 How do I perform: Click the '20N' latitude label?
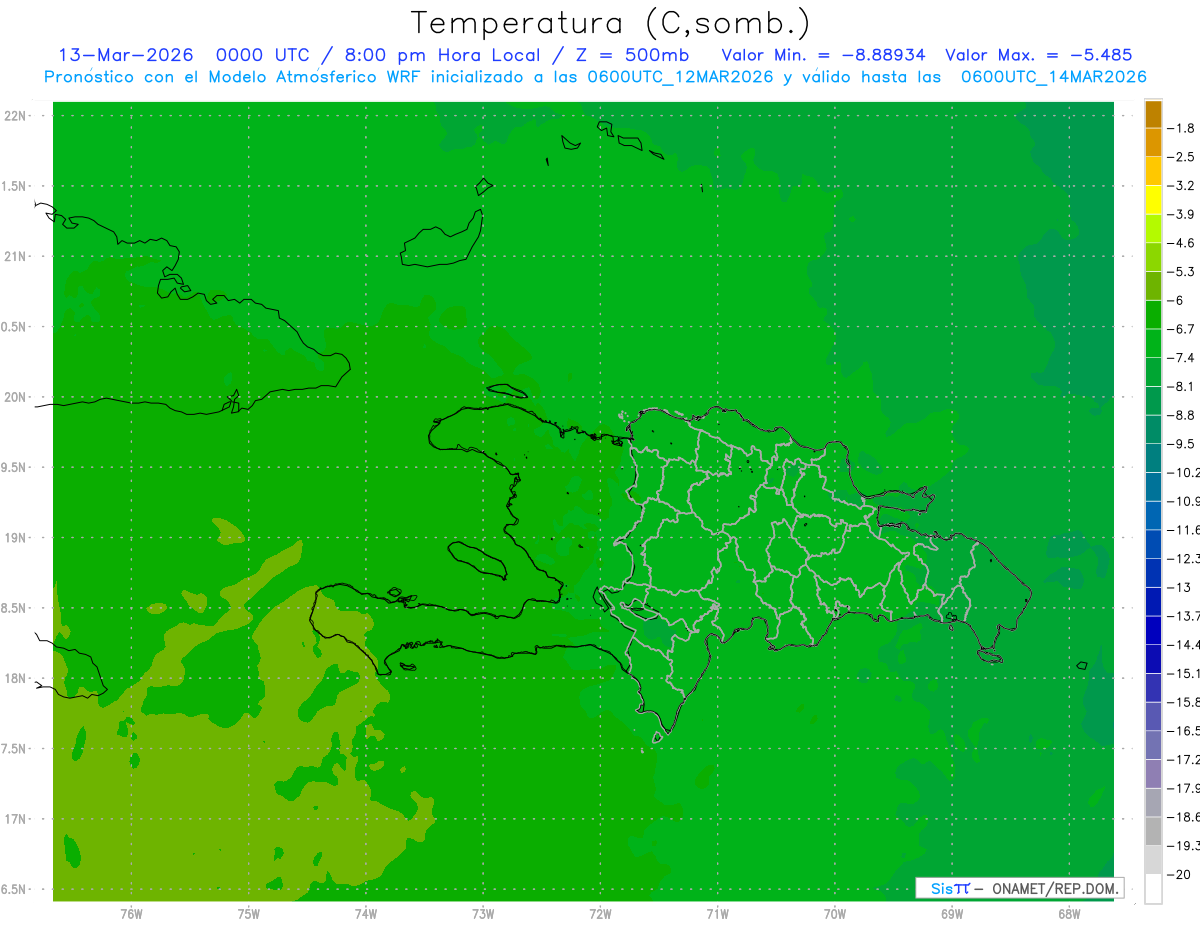[x=15, y=397]
